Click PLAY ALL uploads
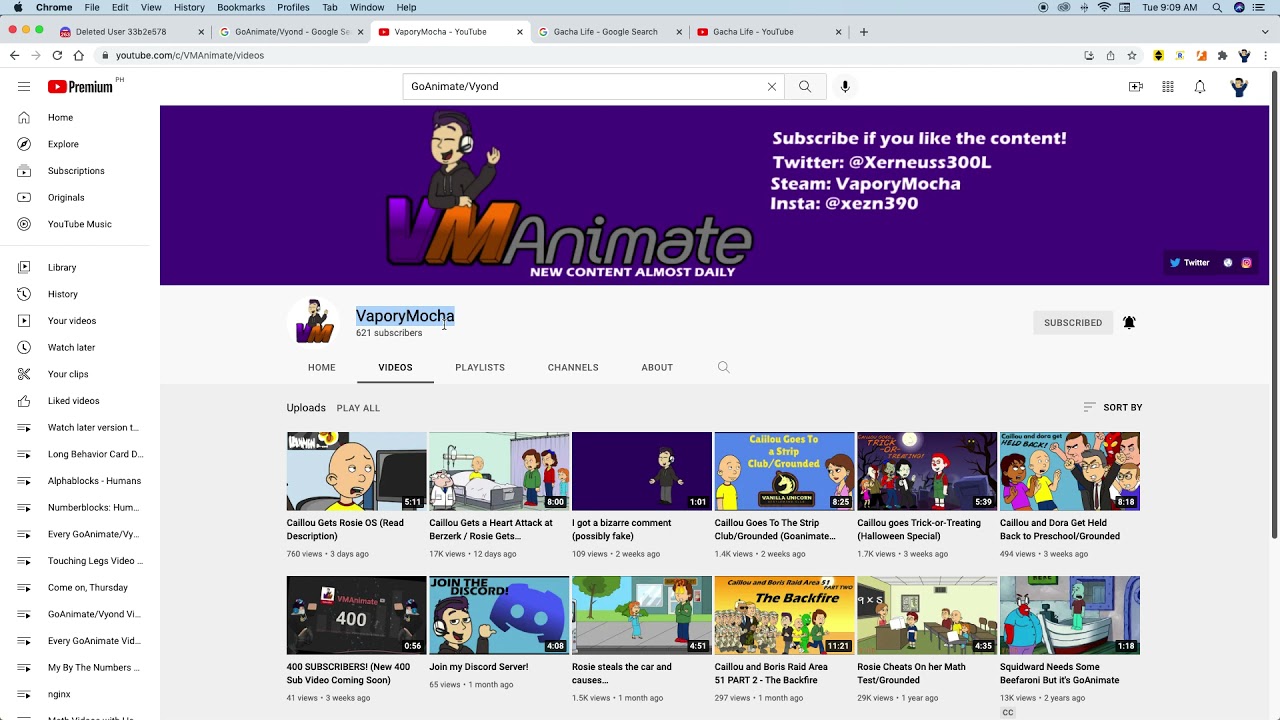This screenshot has height=720, width=1280. 358,408
